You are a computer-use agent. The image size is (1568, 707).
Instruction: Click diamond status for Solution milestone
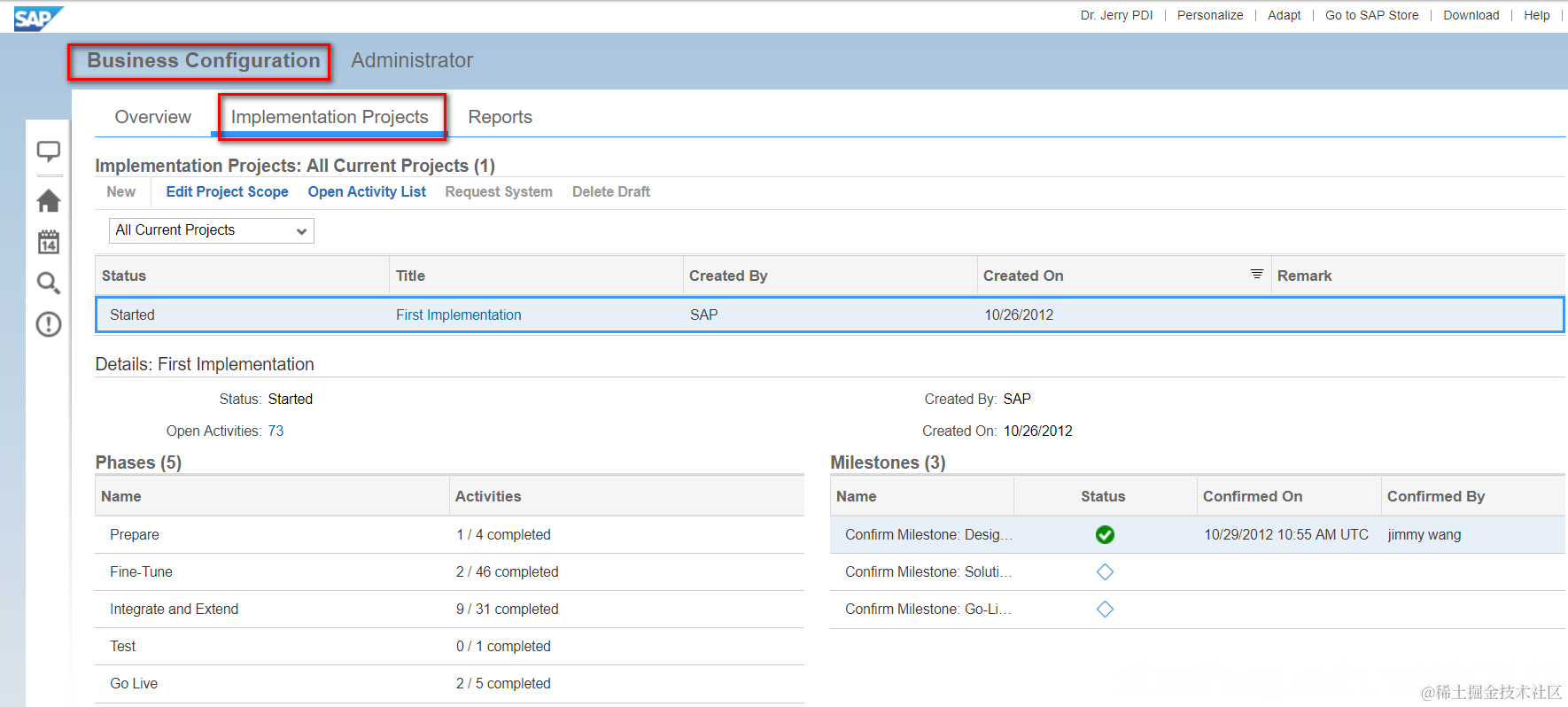click(x=1105, y=571)
